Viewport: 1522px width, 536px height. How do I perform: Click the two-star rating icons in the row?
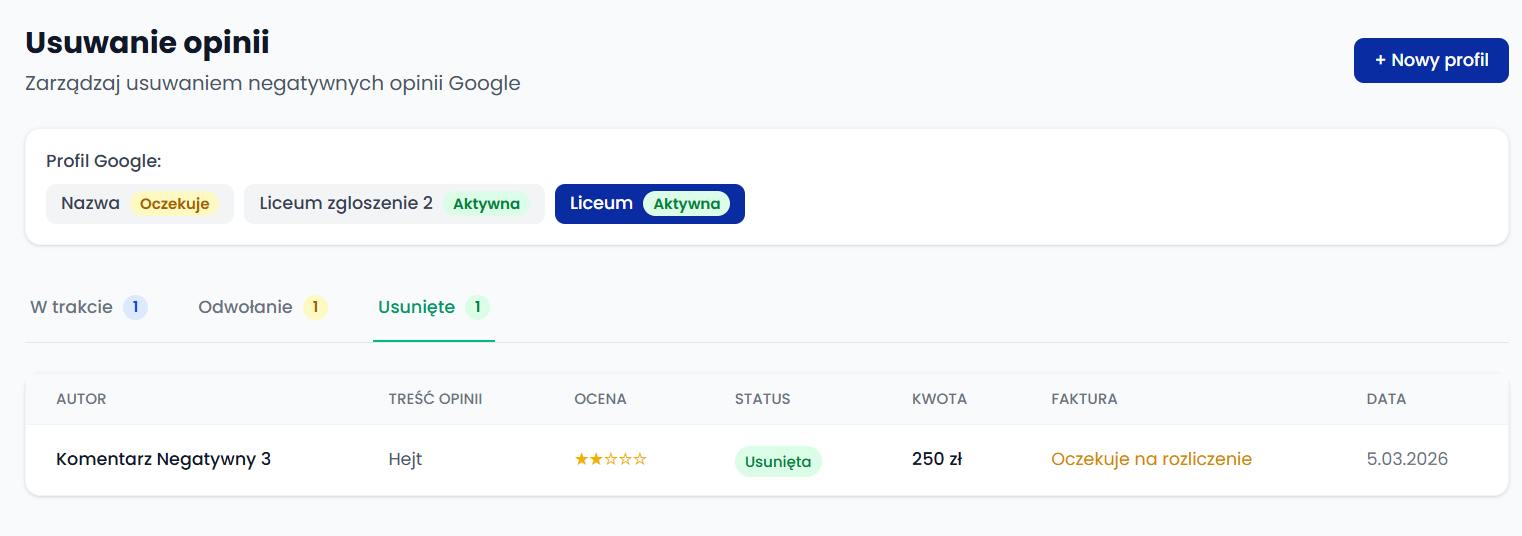(610, 459)
